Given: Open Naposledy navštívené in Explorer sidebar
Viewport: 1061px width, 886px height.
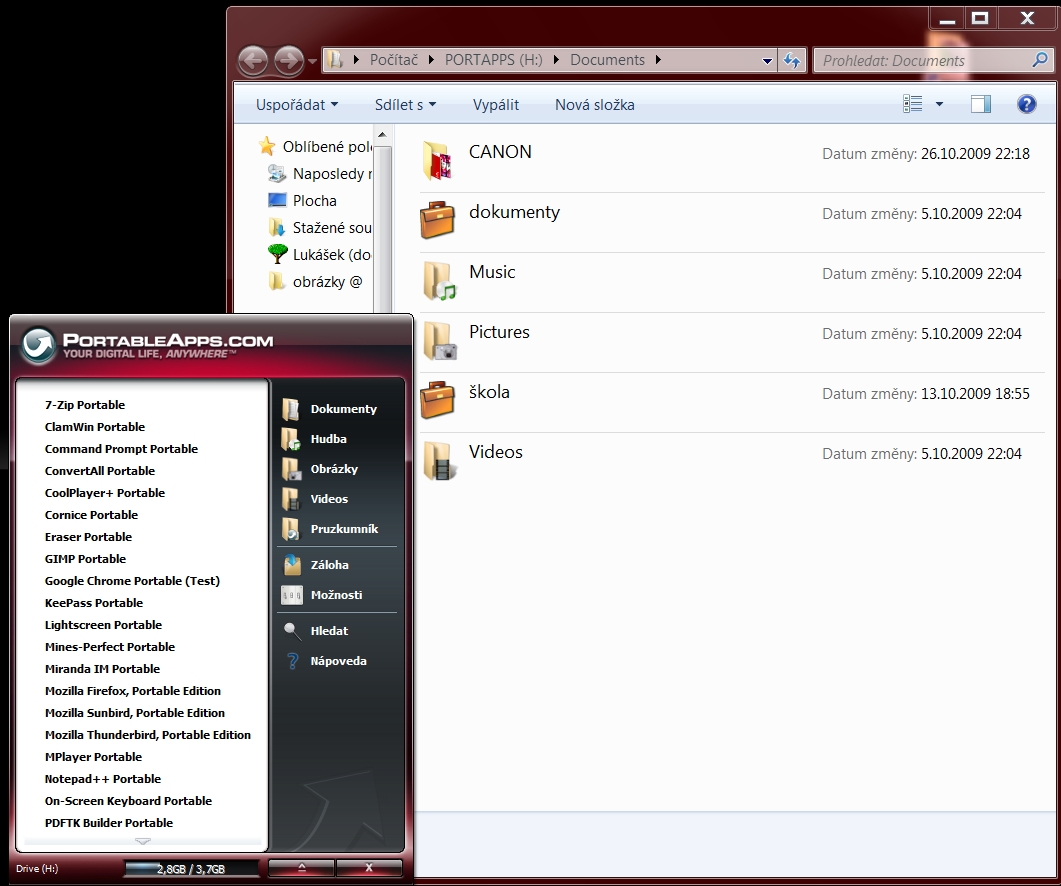Looking at the screenshot, I should point(319,174).
